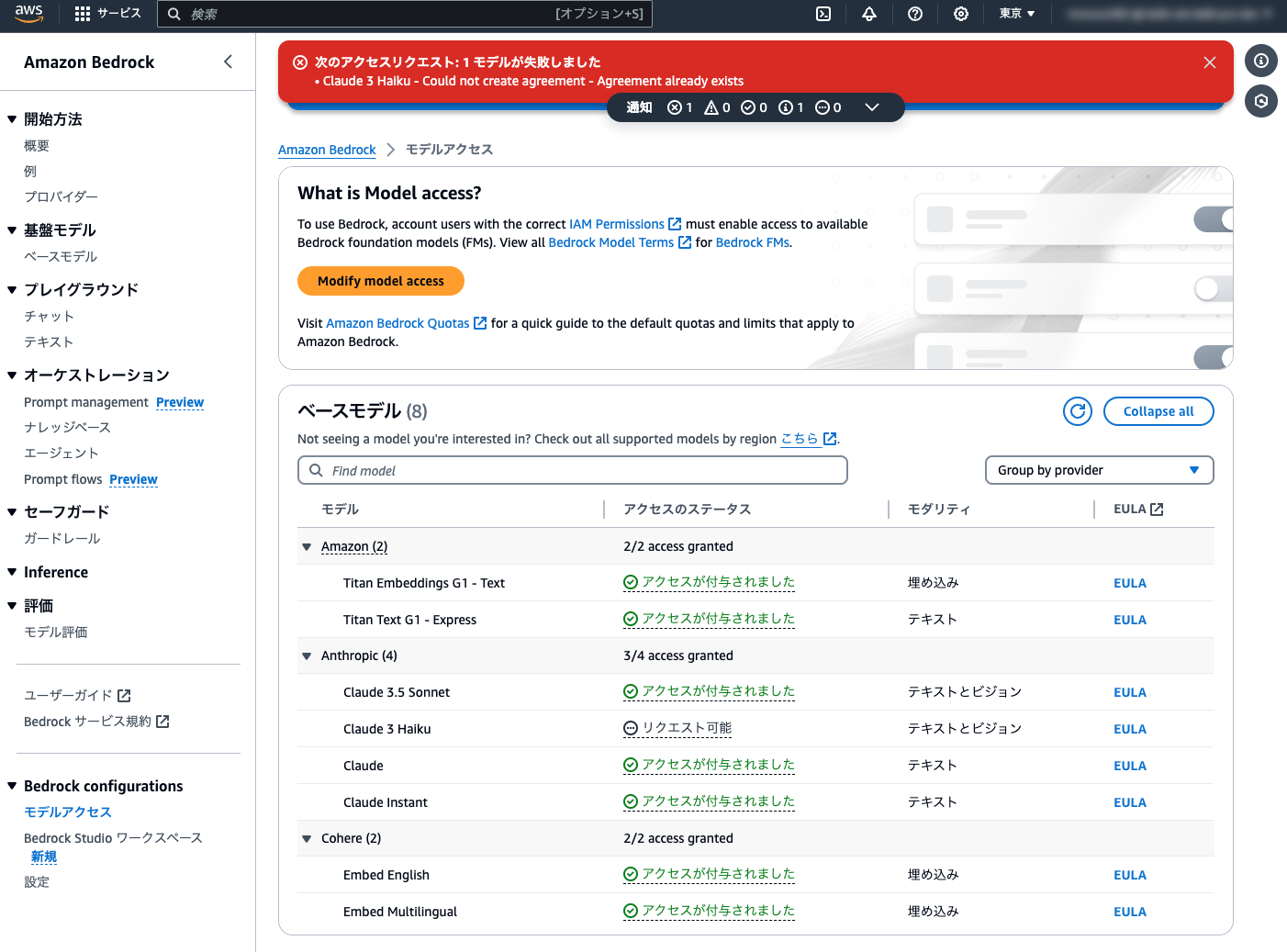Open Bedrock Studio ワークスペース in sidebar
The height and width of the screenshot is (952, 1287).
tap(113, 838)
